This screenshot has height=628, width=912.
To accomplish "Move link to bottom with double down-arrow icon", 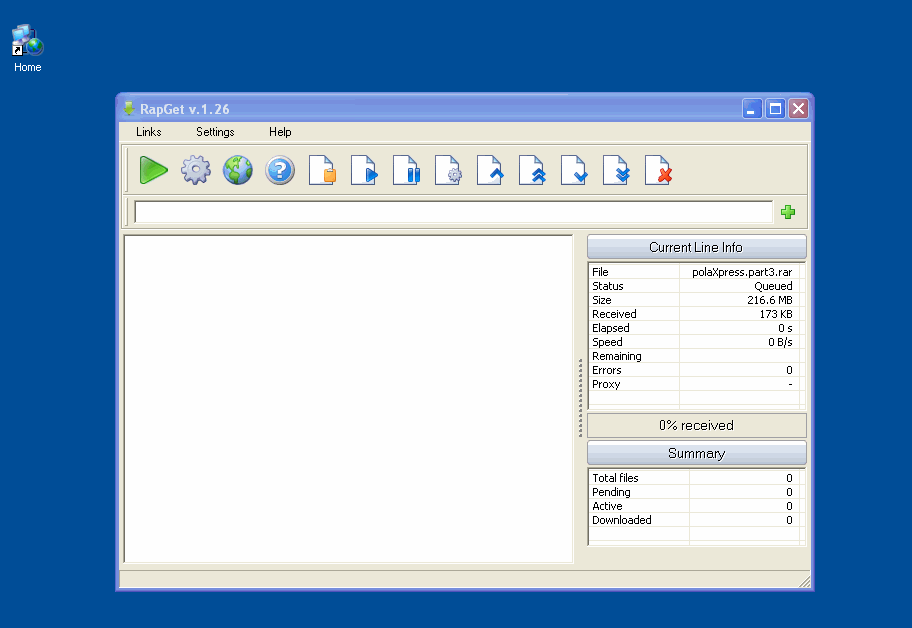I will point(616,170).
